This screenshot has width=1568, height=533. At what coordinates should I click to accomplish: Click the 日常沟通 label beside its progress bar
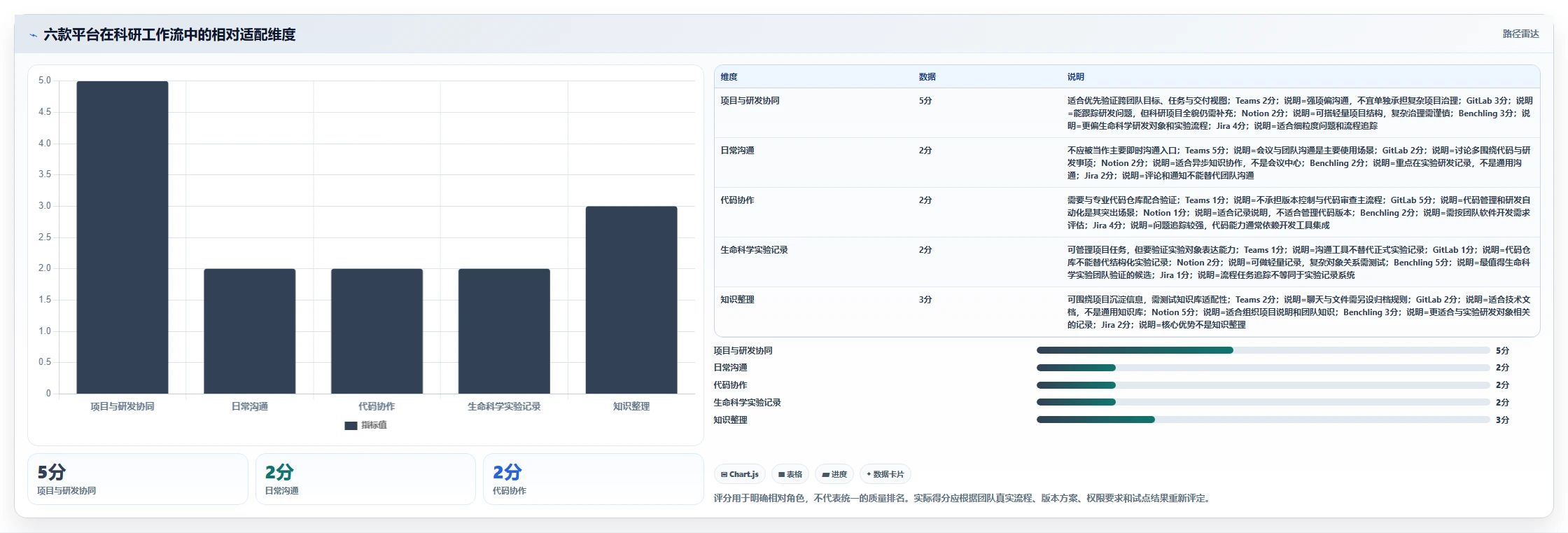point(731,368)
